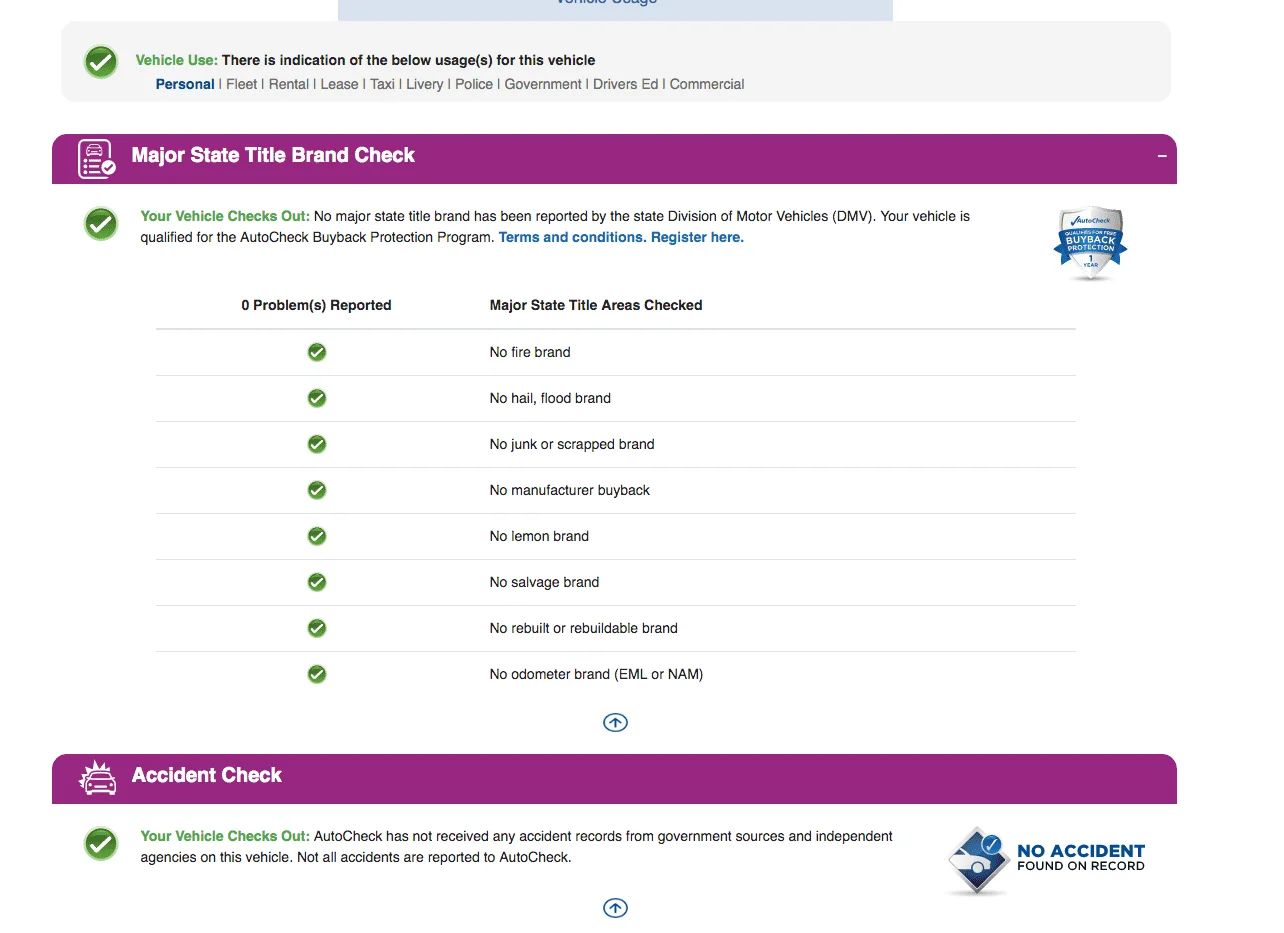
Task: Collapse the Major State Title Brand Check section
Action: tap(1162, 156)
